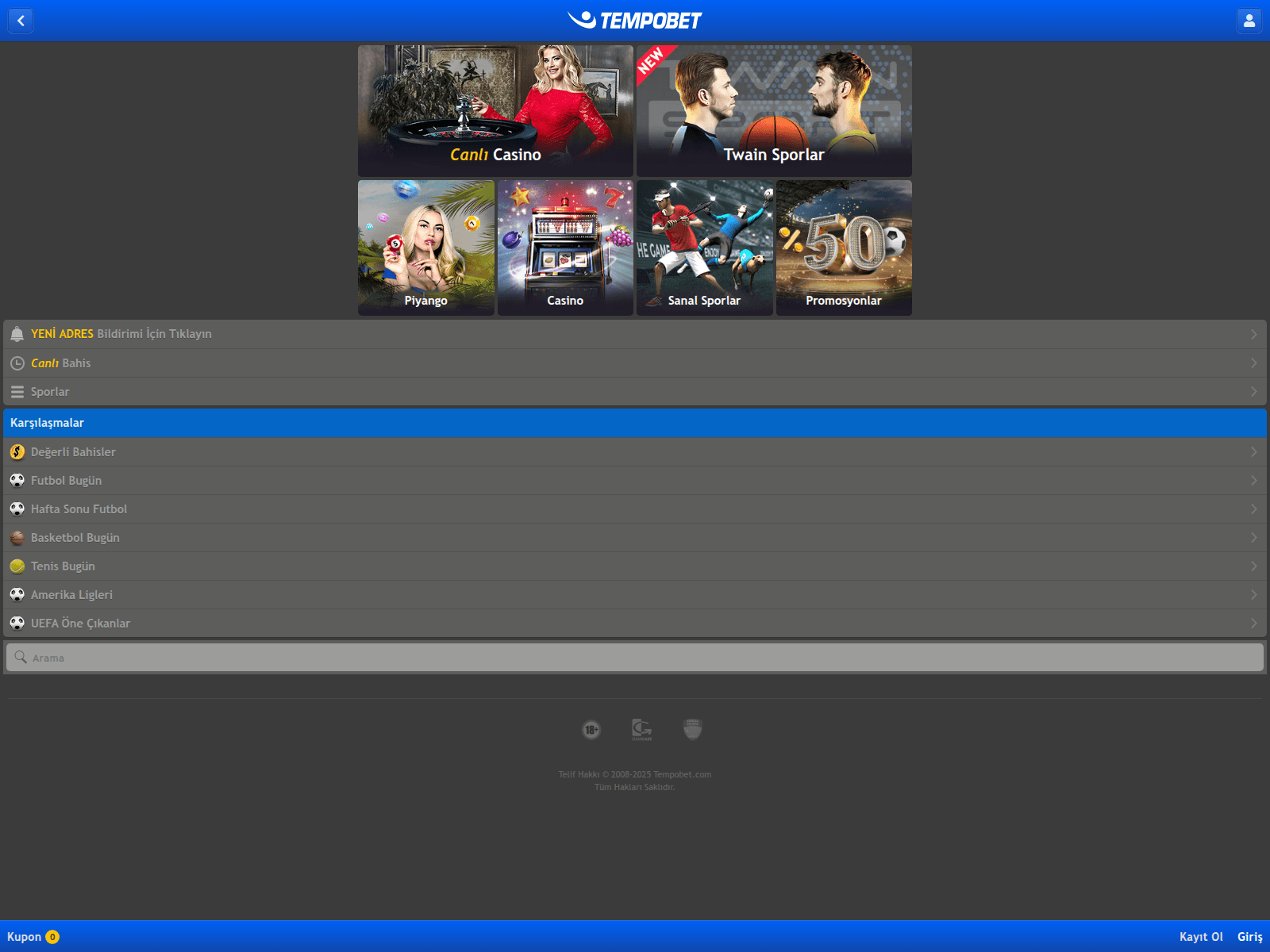The width and height of the screenshot is (1270, 952).
Task: Open the user account icon
Action: click(1249, 21)
